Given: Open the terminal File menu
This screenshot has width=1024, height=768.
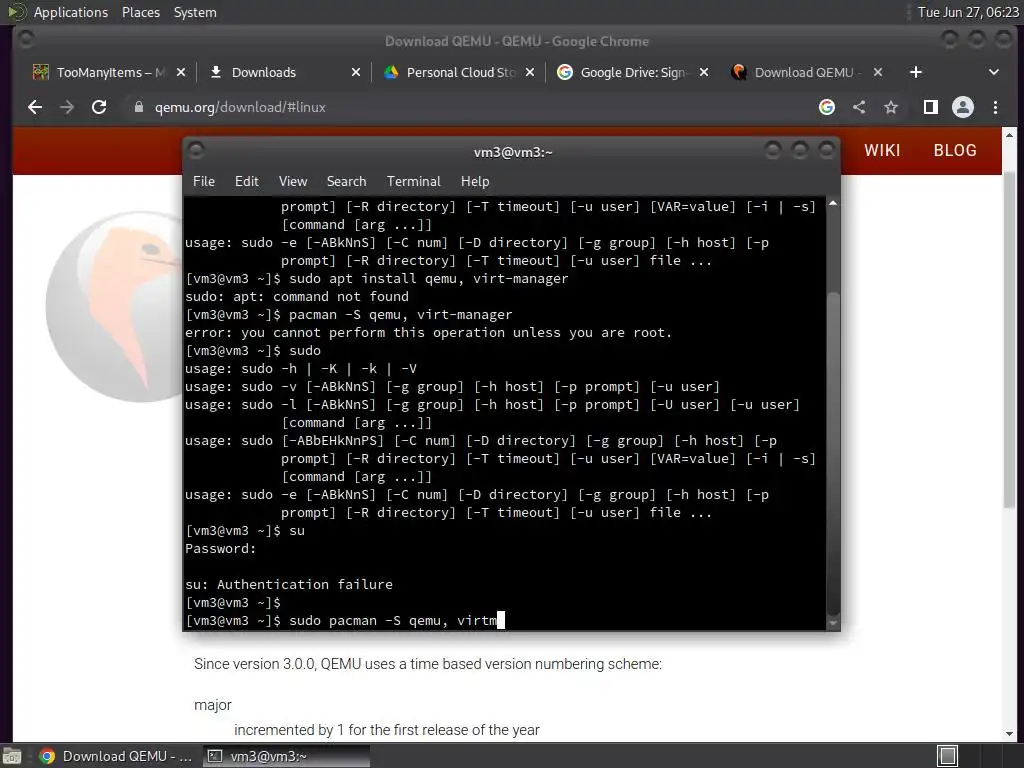Looking at the screenshot, I should coord(204,182).
